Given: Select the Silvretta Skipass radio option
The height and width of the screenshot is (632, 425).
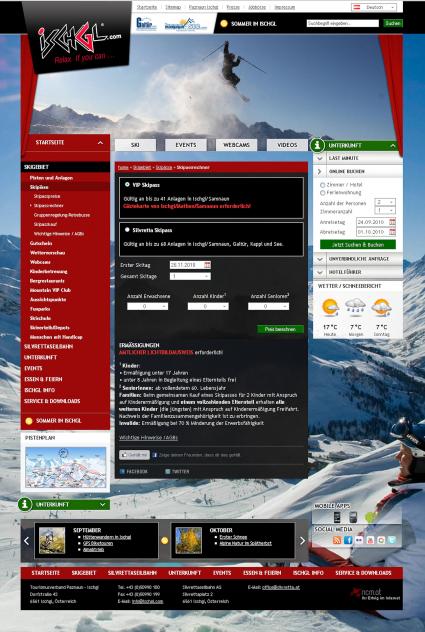Looking at the screenshot, I should 127,230.
